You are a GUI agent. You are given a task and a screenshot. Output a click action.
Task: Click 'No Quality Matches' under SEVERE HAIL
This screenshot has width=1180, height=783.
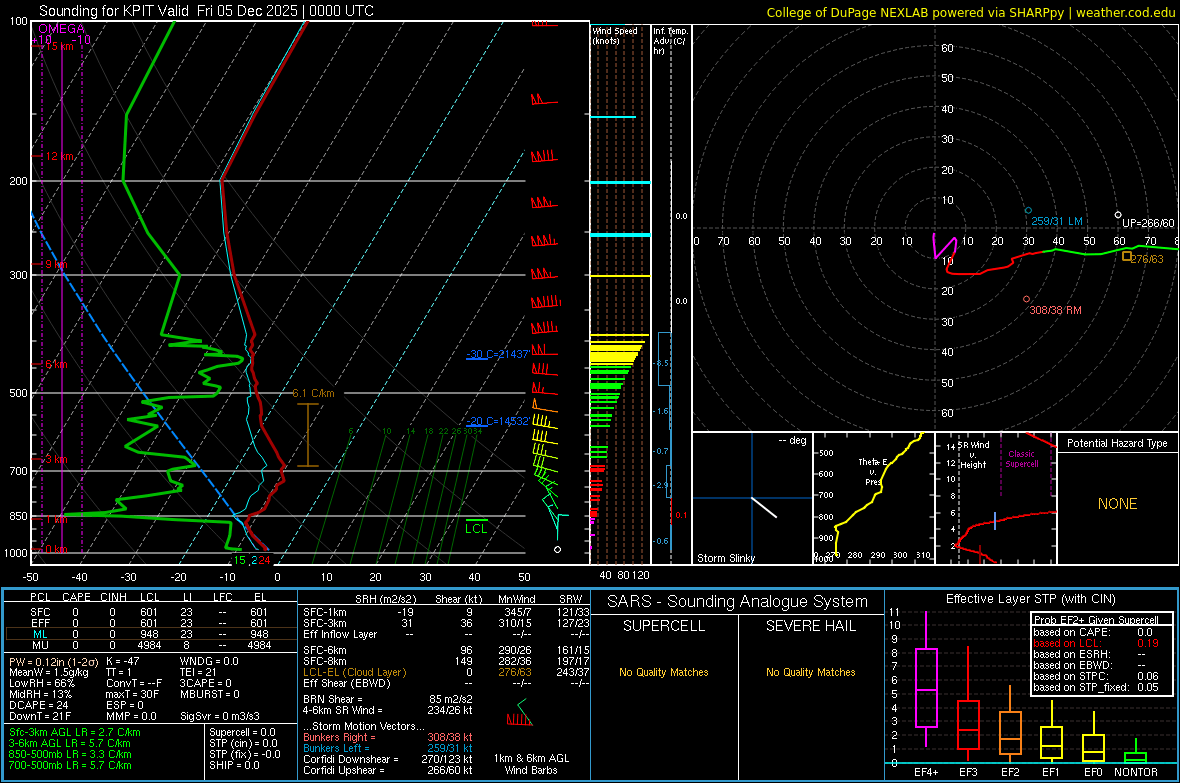810,672
